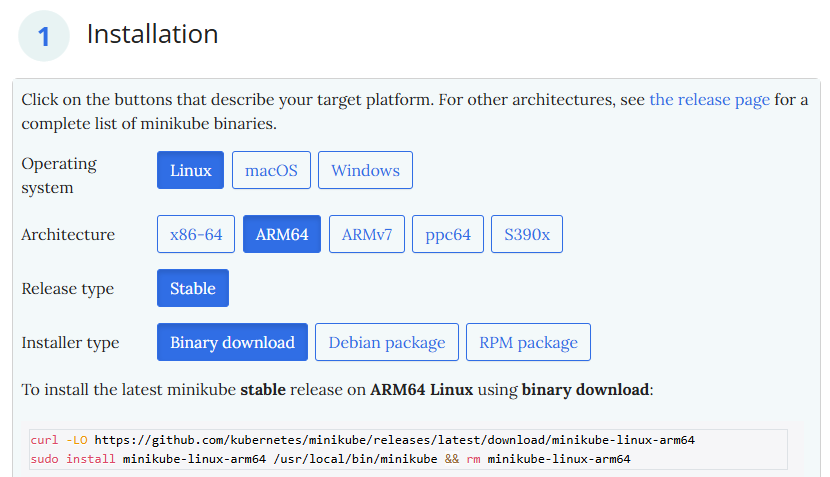Viewport: 830px width, 477px height.
Task: Click the bold 'ARM64 Linux' text
Action: [x=421, y=390]
